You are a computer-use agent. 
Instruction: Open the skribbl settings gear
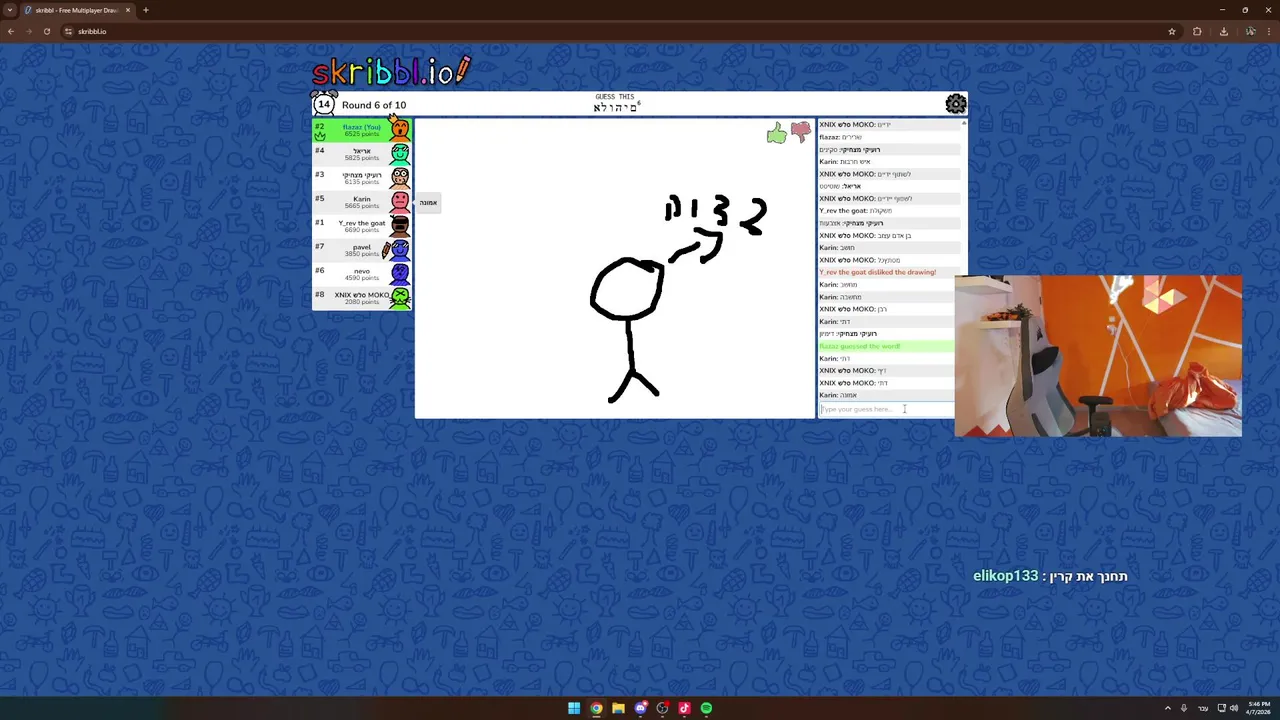point(956,104)
